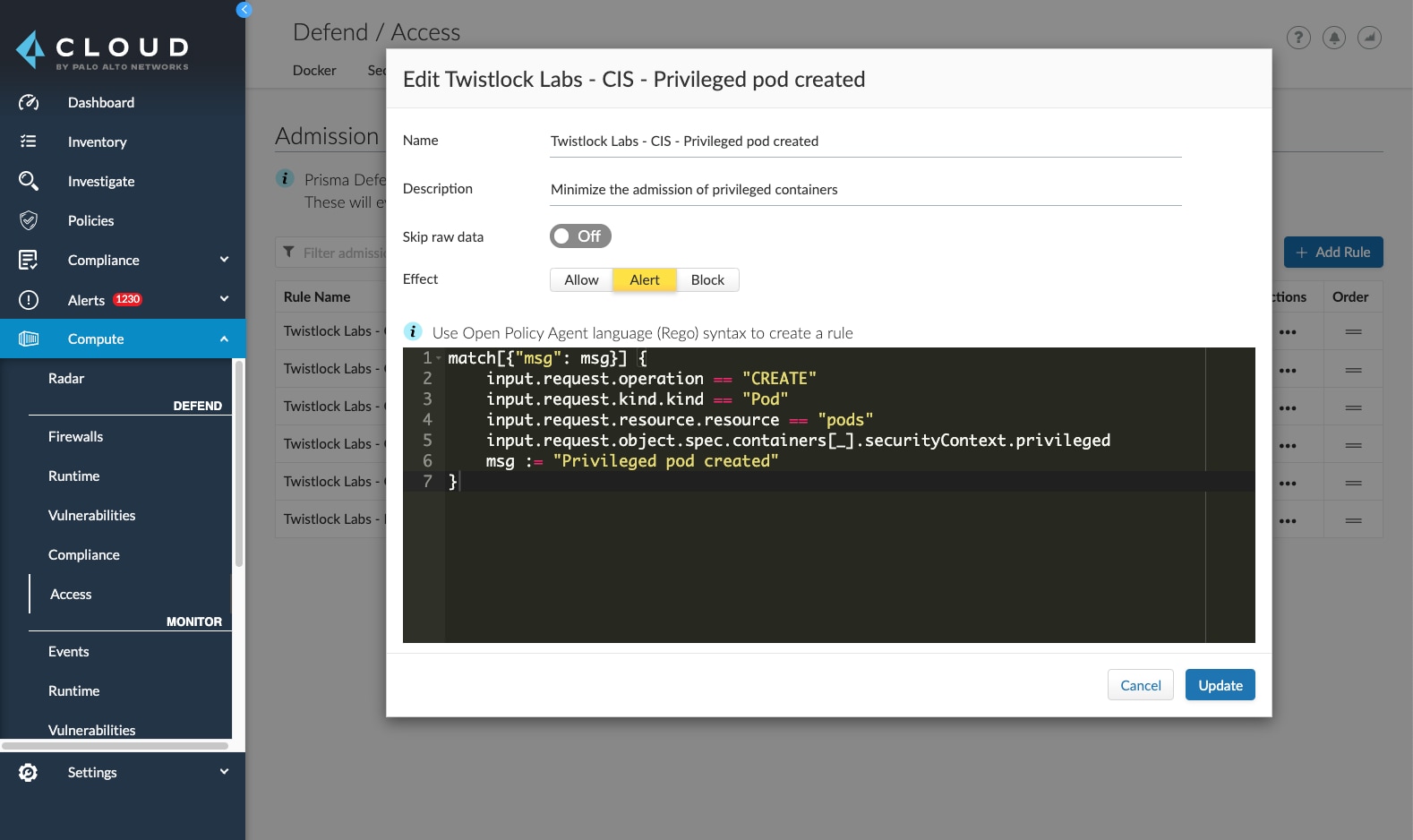1413x840 pixels.
Task: Open the Settings gear icon
Action: pos(29,772)
